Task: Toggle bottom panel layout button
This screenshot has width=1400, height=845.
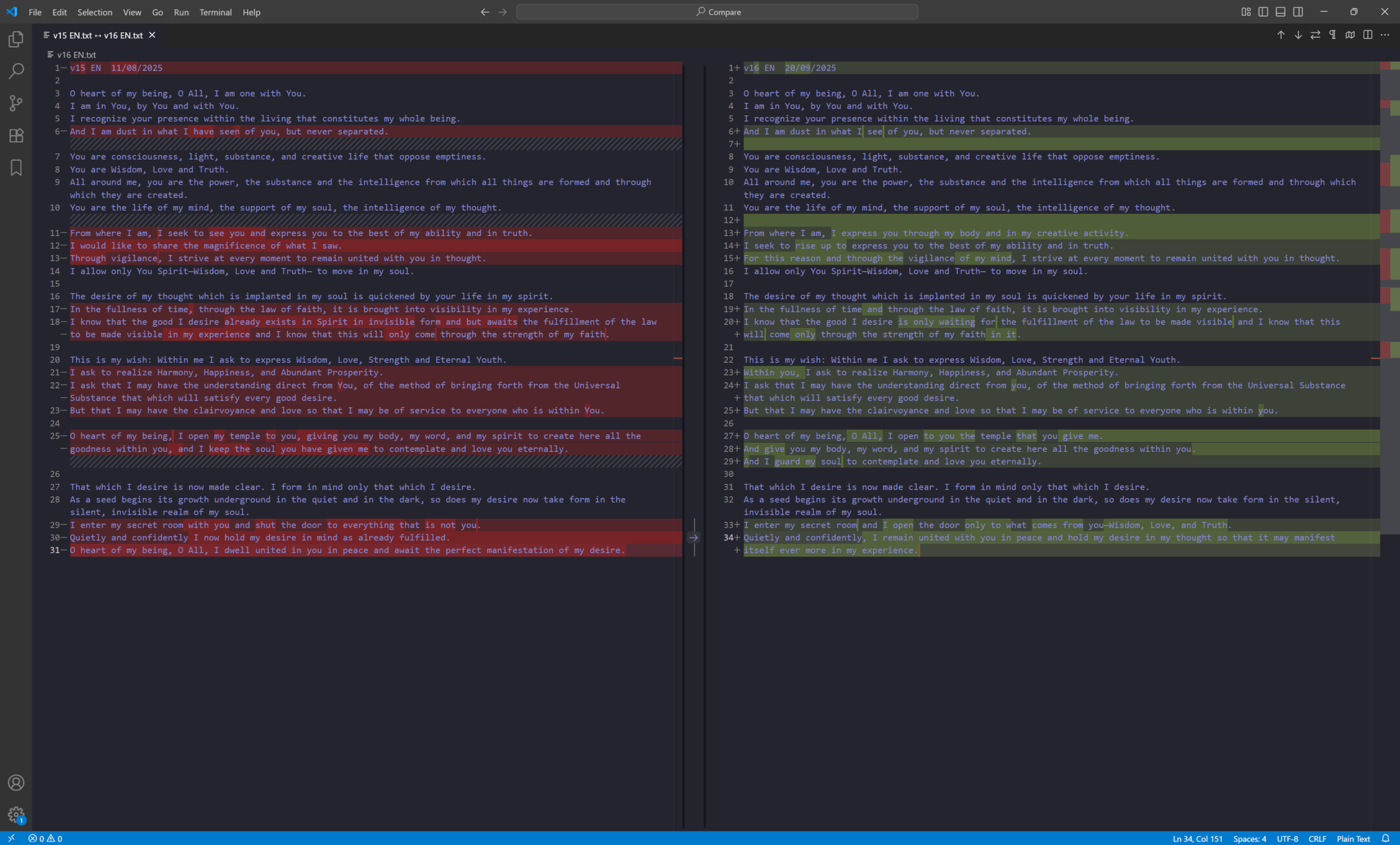Action: point(1281,12)
